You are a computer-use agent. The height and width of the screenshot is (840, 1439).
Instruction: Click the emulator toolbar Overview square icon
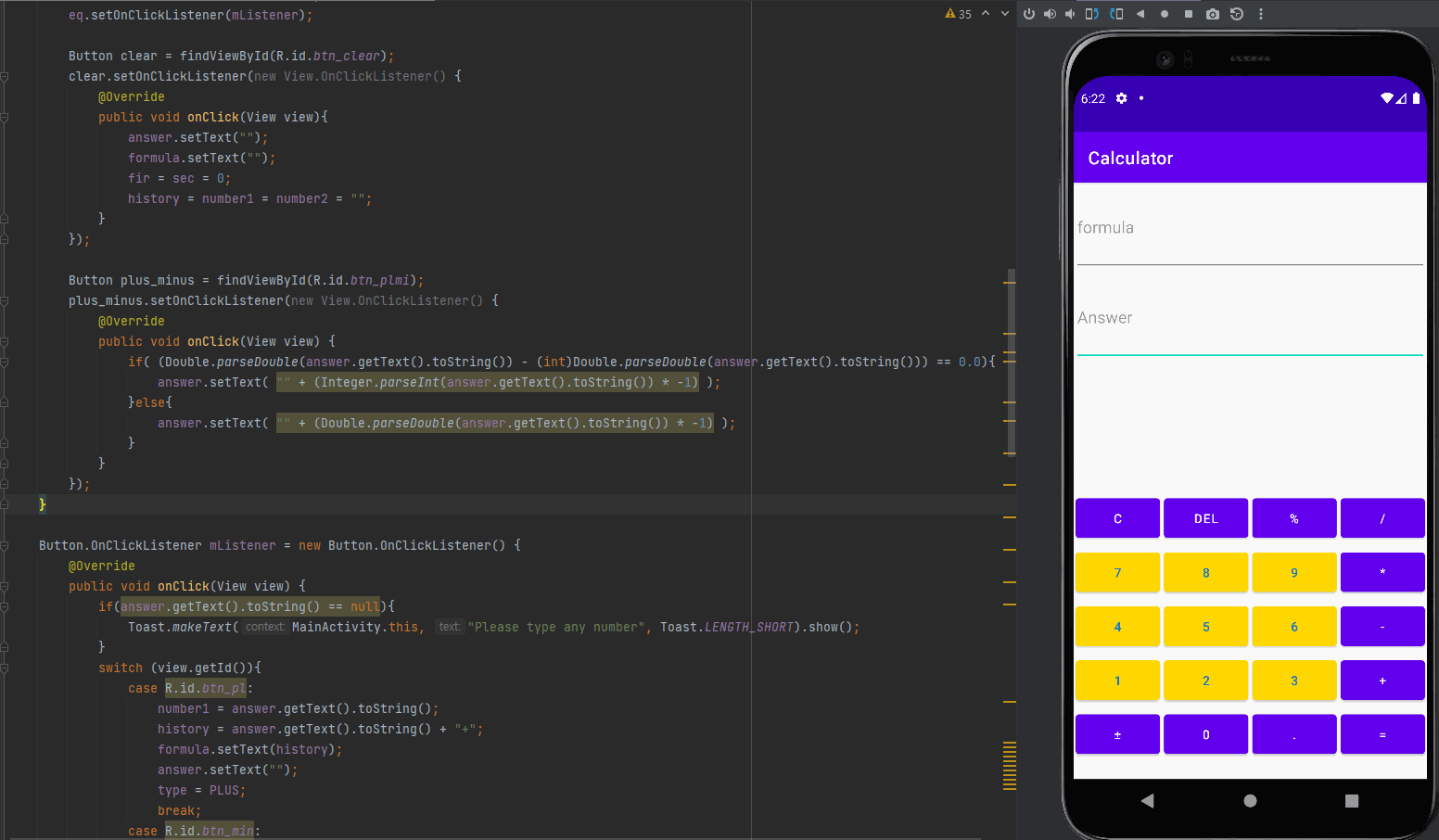point(1189,14)
